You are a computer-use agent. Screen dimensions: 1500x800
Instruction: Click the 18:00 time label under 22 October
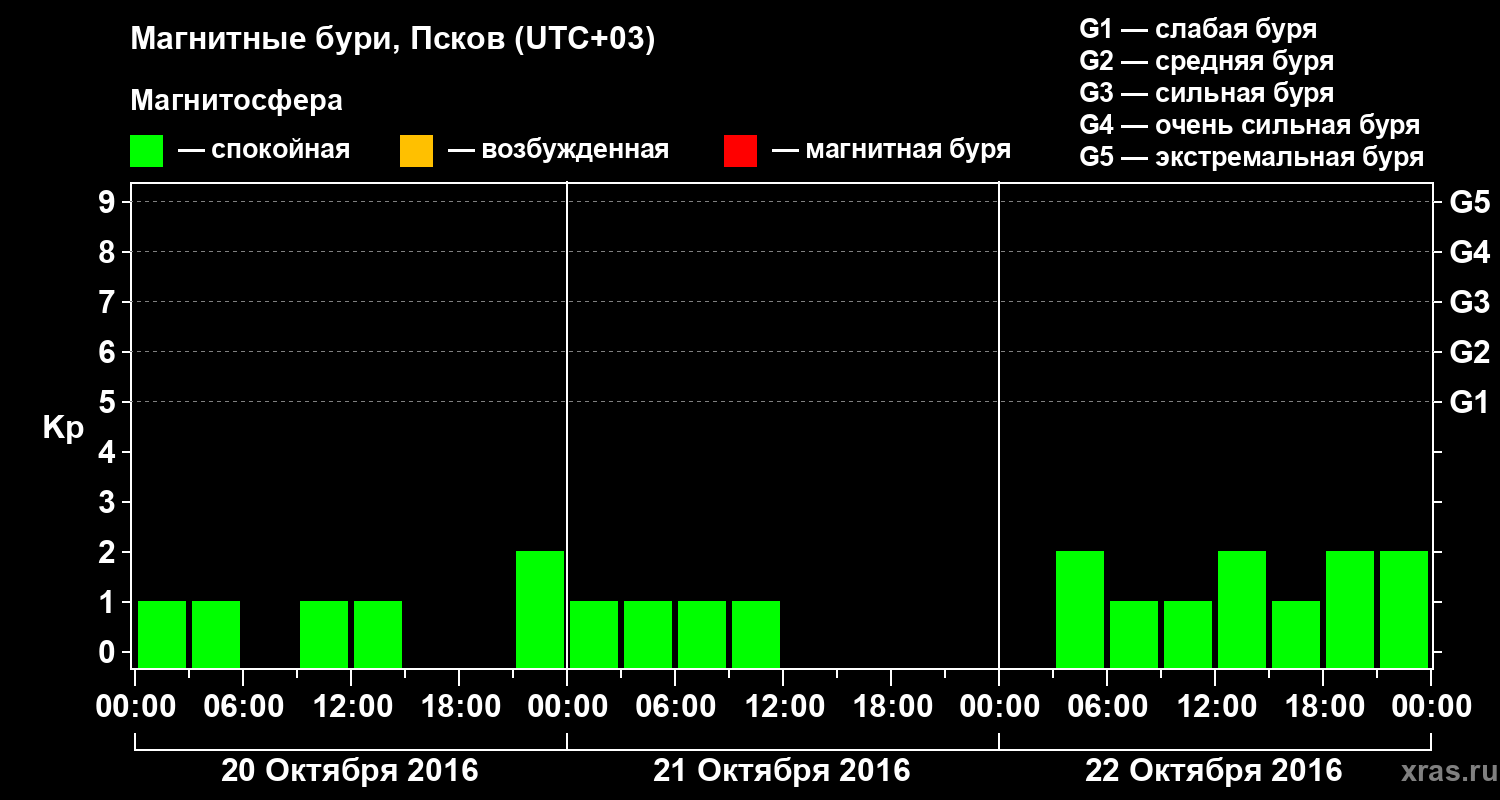(1323, 707)
